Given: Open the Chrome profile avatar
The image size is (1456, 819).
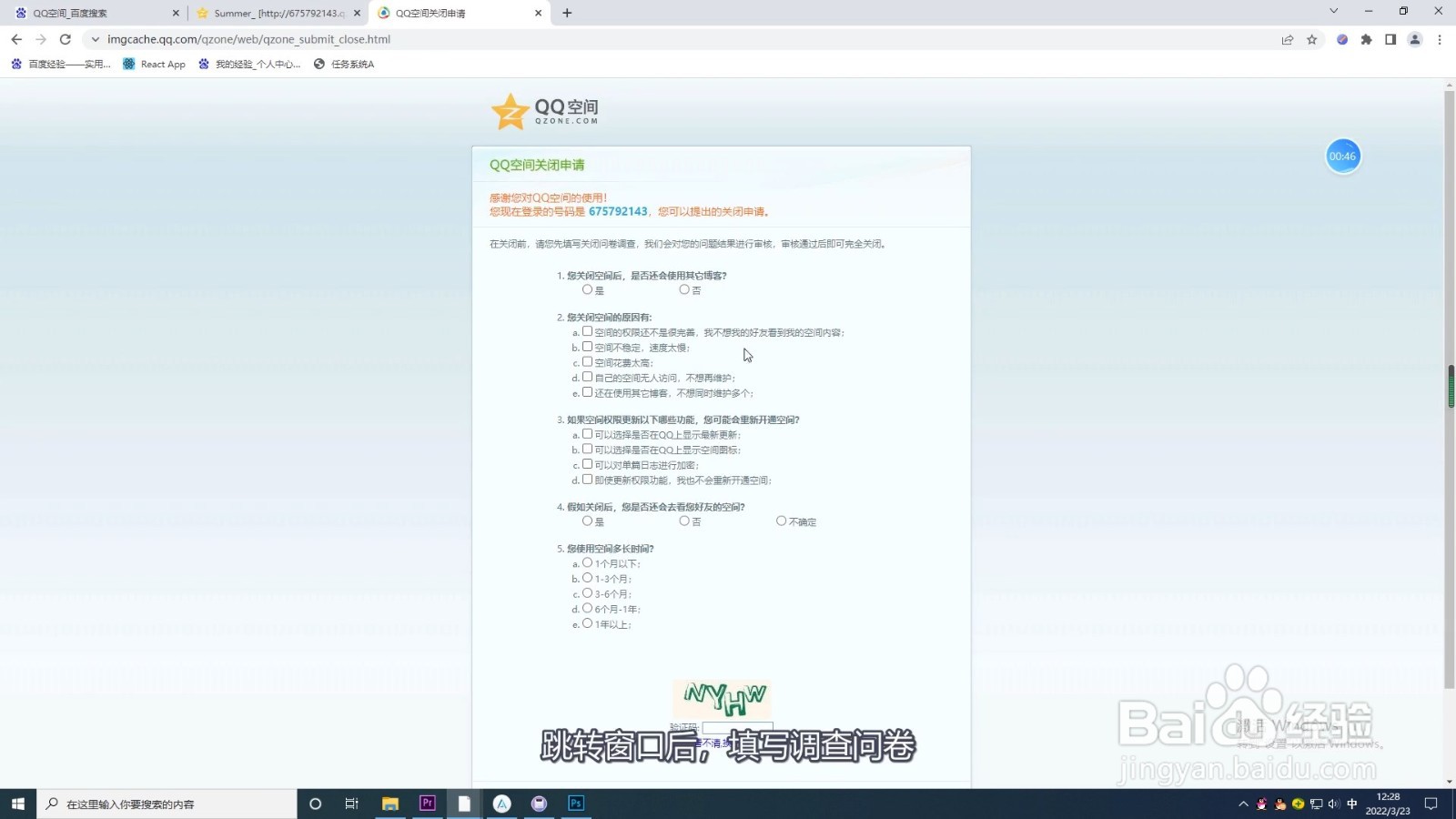Looking at the screenshot, I should 1415,39.
